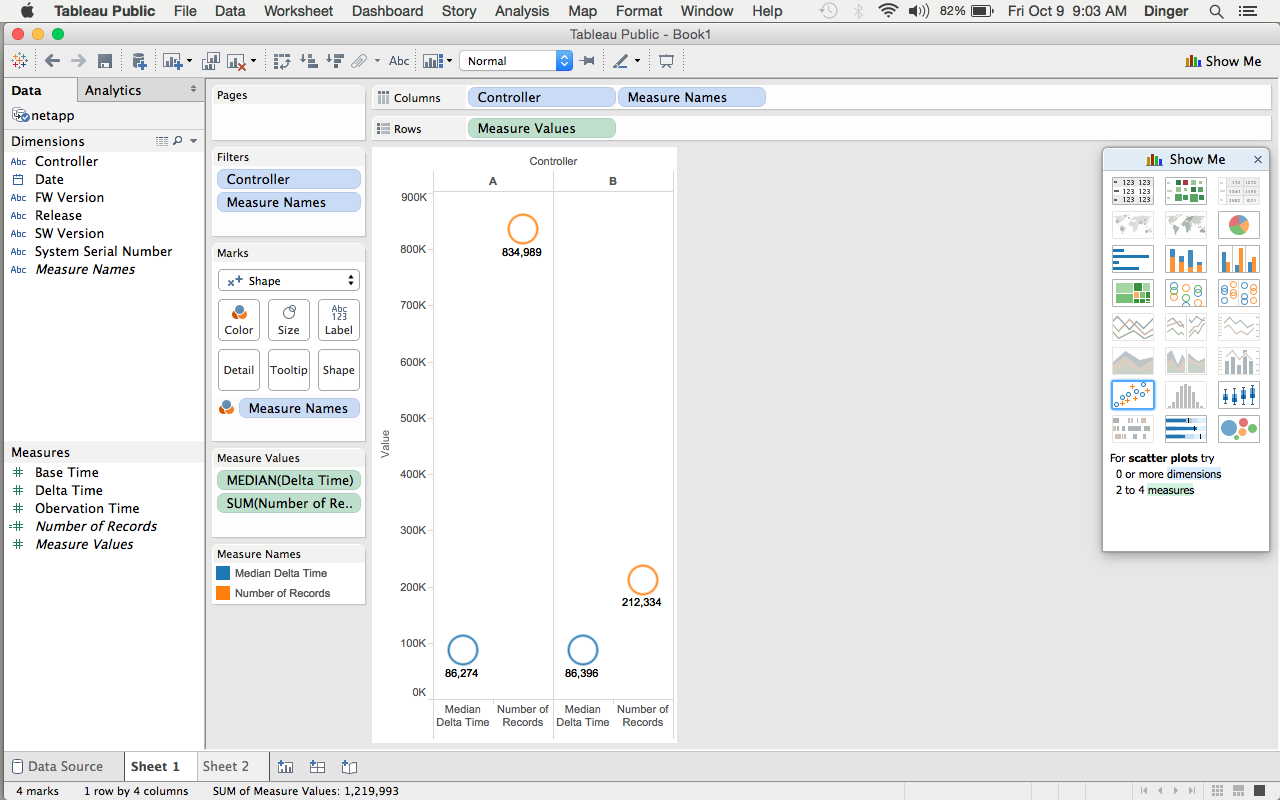The width and height of the screenshot is (1280, 800).
Task: Close the Show Me panel
Action: click(1258, 159)
